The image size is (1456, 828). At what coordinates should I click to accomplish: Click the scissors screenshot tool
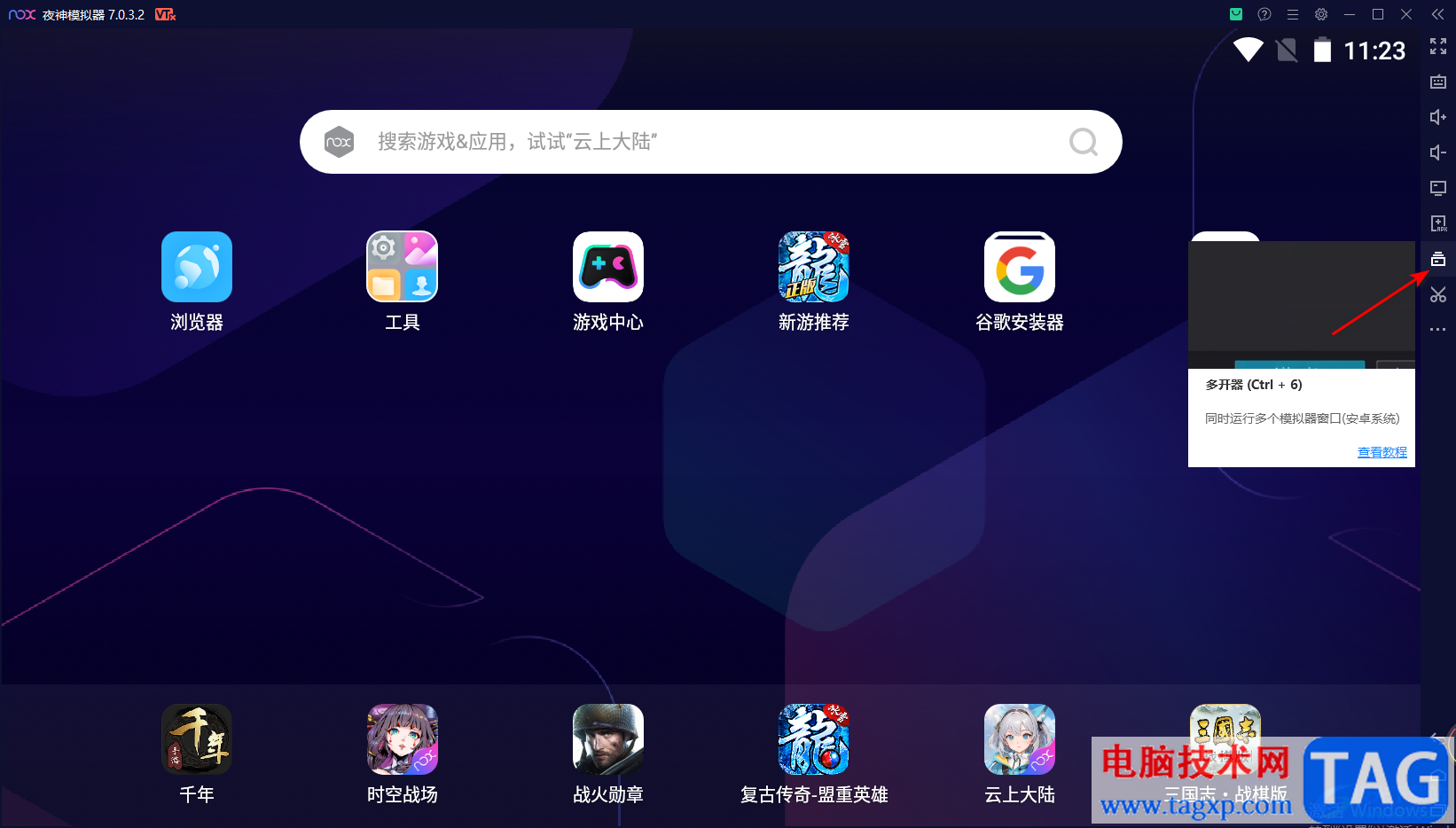coord(1438,294)
